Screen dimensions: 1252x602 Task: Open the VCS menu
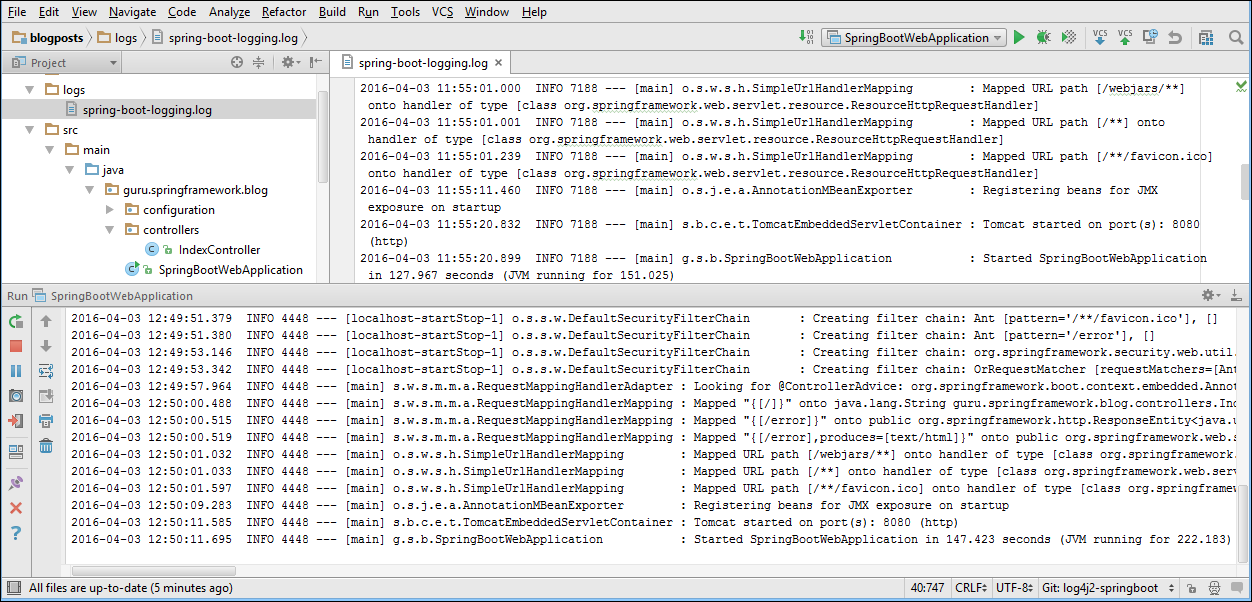tap(443, 12)
